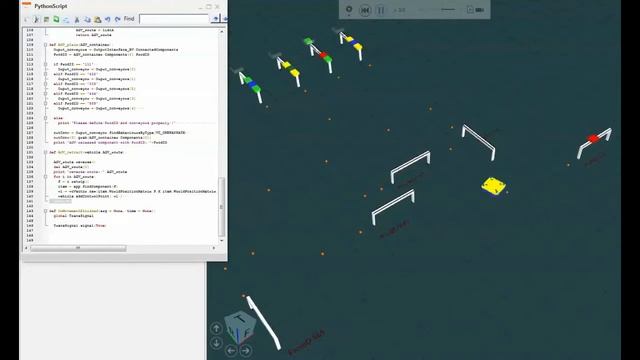
Task: Click the view orientation cube
Action: tap(241, 326)
